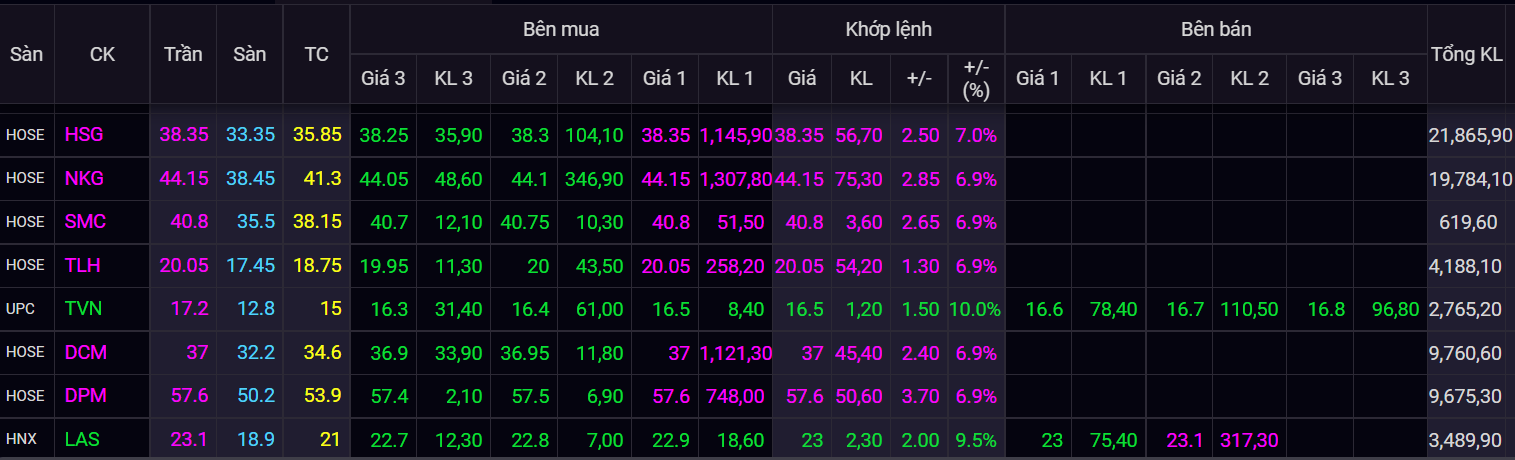Click TLH total volume 4,188,10
Screen dimensions: 1515x460
pos(1464,265)
